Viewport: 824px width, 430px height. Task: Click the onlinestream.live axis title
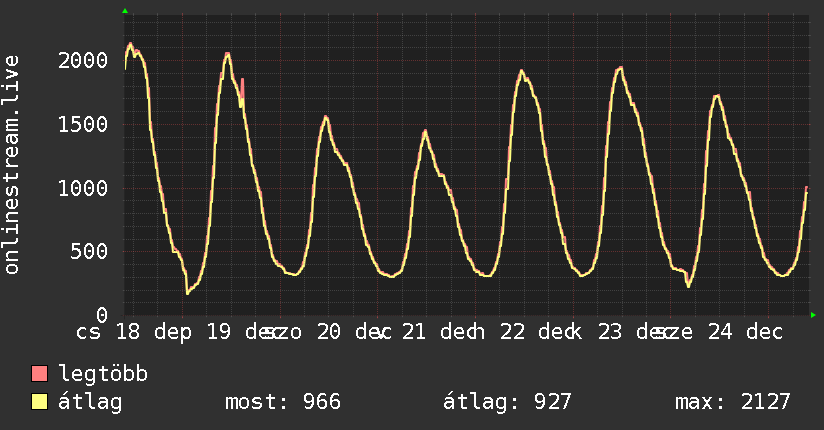[x=12, y=165]
